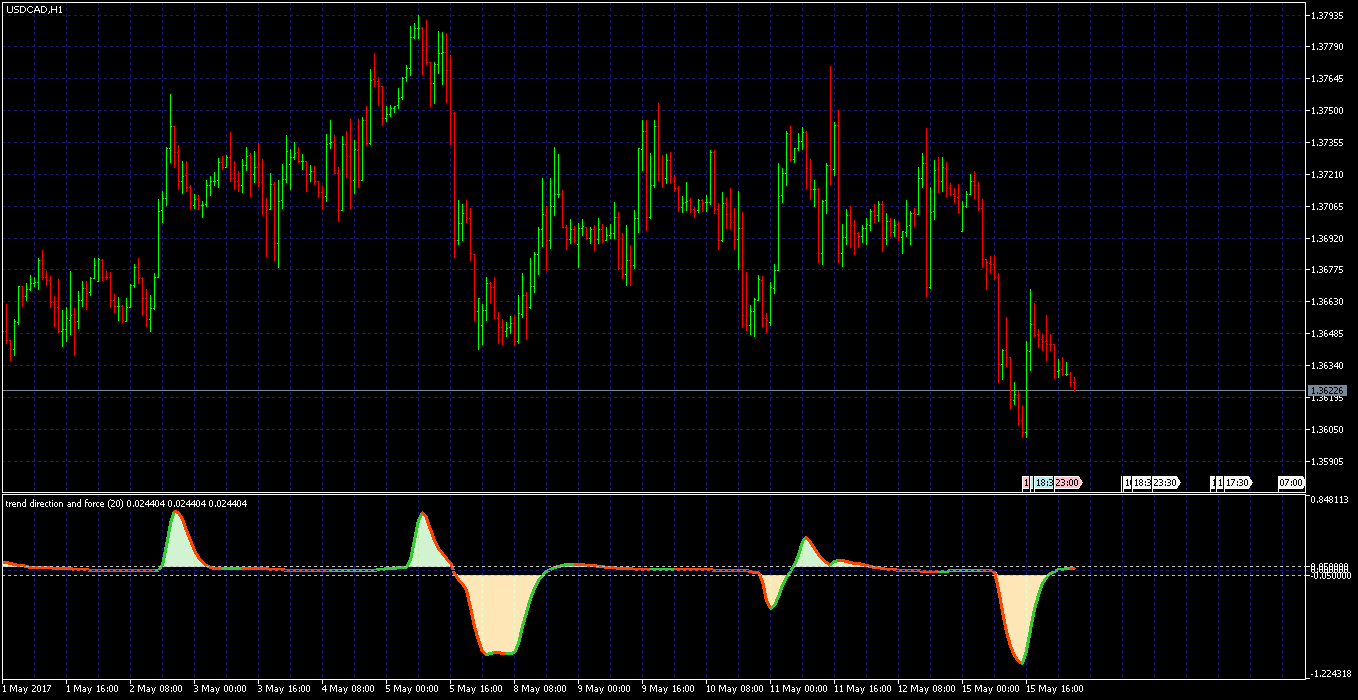This screenshot has height=700, width=1358.
Task: Click the pink 23:00 news event marker
Action: coord(1067,483)
